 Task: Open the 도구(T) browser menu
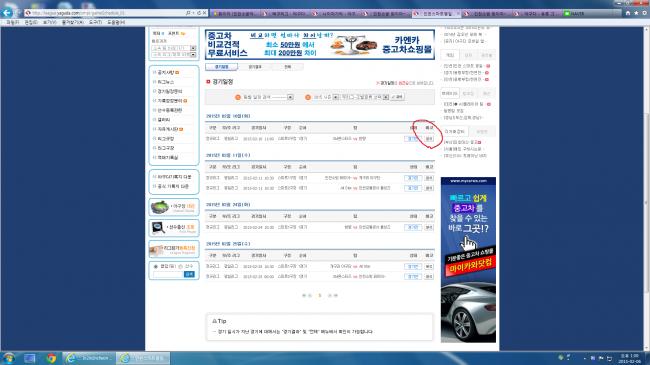coord(95,22)
